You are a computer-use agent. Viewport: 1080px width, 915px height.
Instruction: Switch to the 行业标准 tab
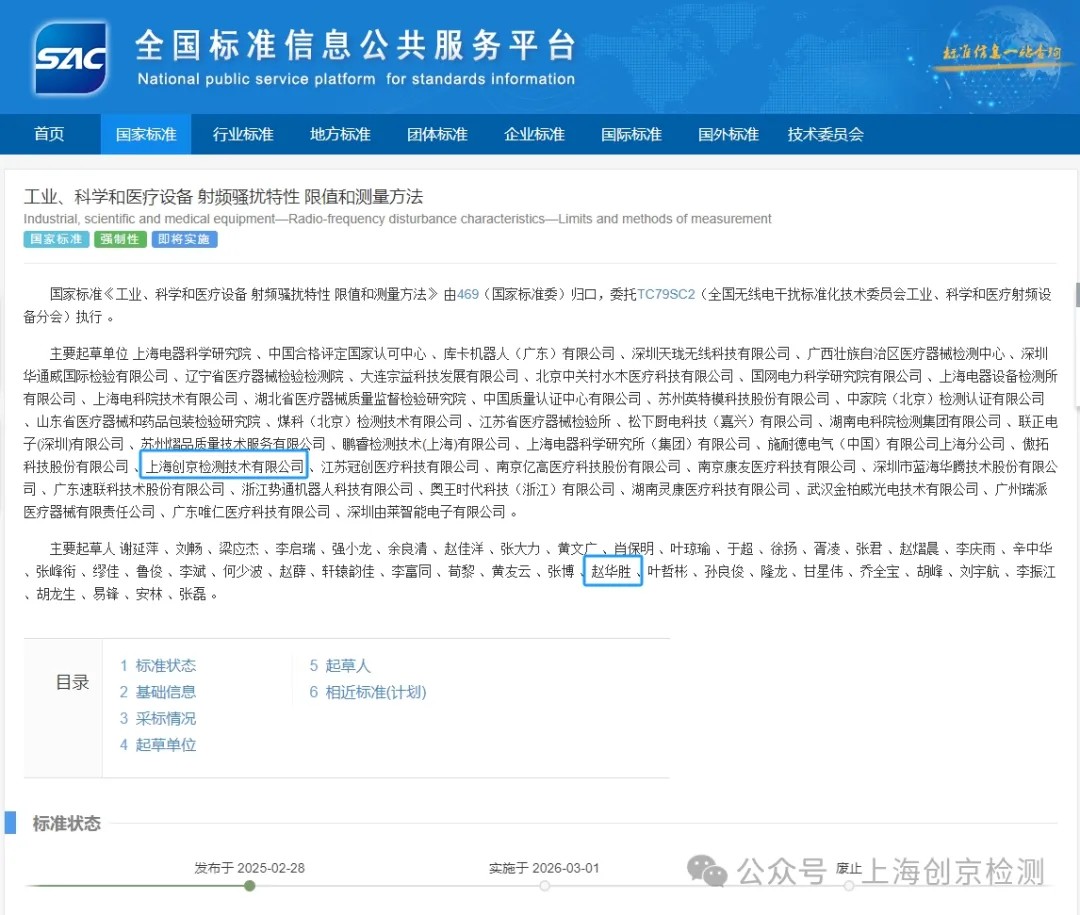click(x=243, y=134)
